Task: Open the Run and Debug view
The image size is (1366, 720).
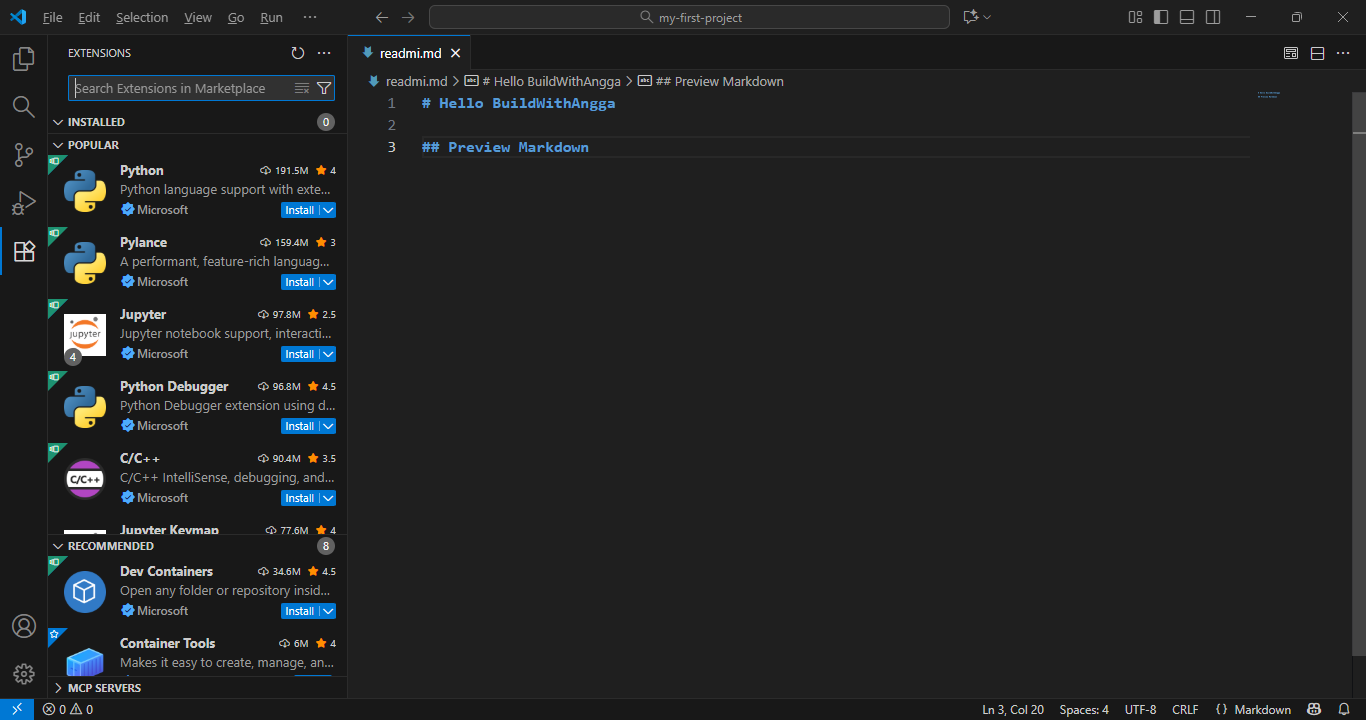Action: click(23, 203)
